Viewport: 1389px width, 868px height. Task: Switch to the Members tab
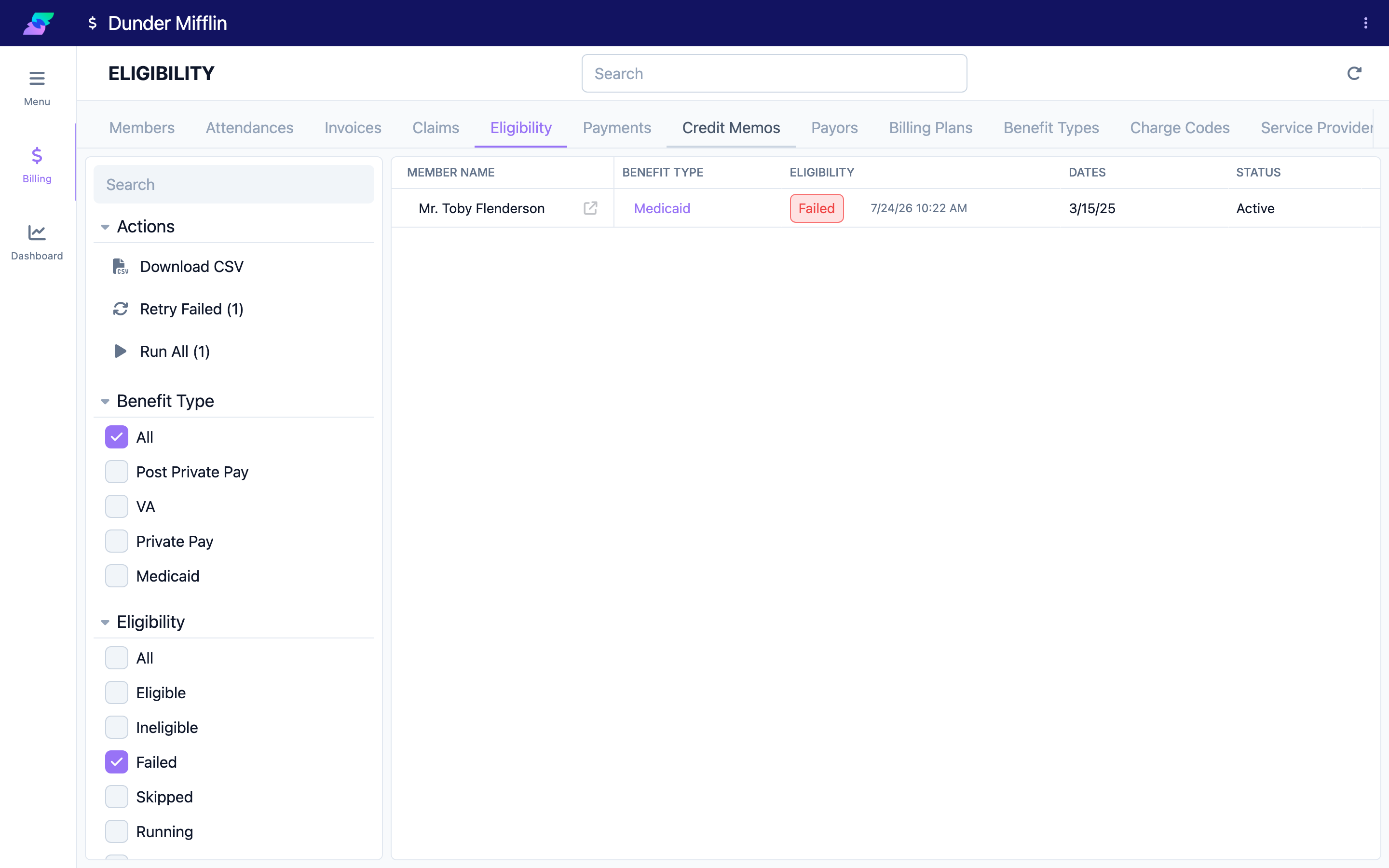142,127
